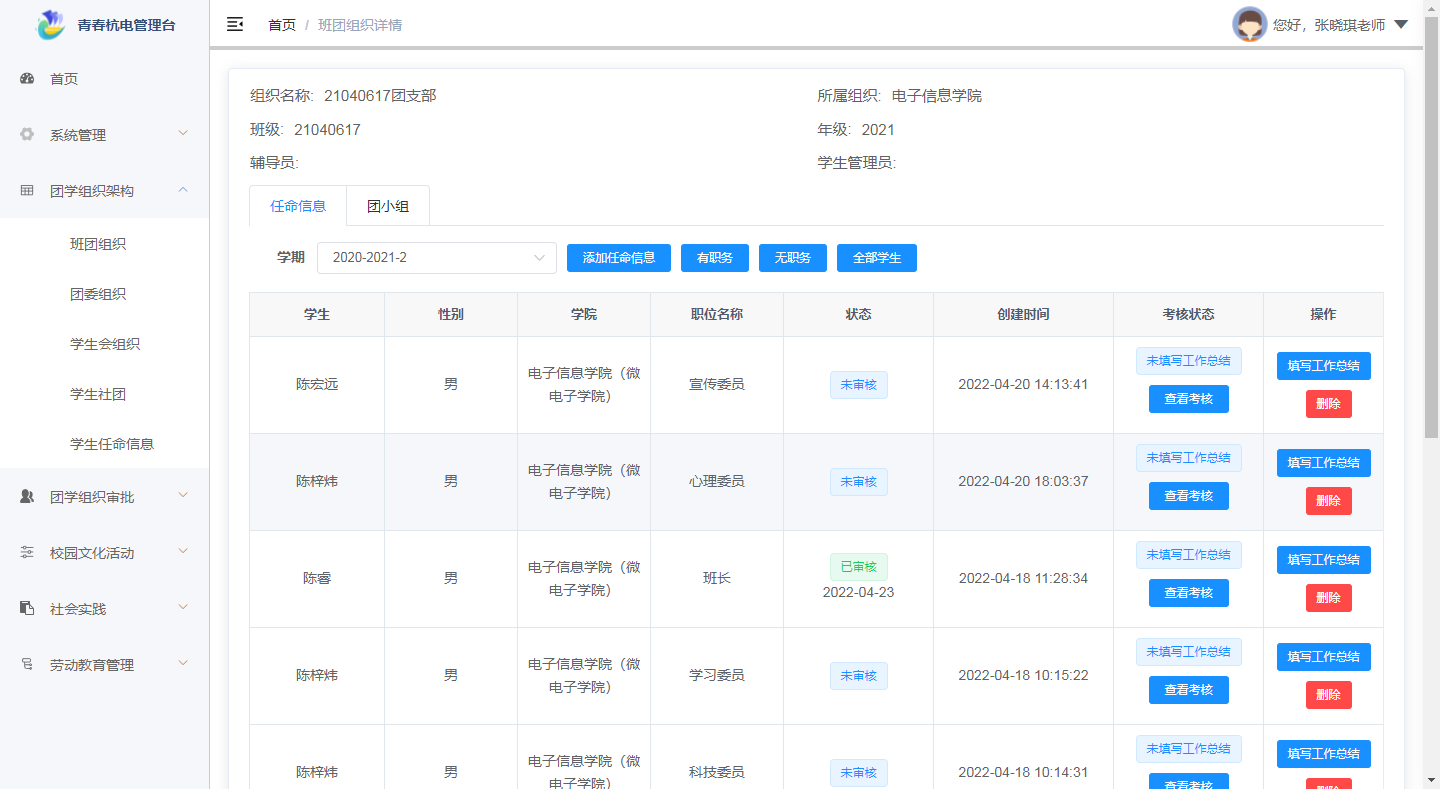Click 查看考核 in the 心理委员 row
The width and height of the screenshot is (1440, 789).
(1189, 496)
